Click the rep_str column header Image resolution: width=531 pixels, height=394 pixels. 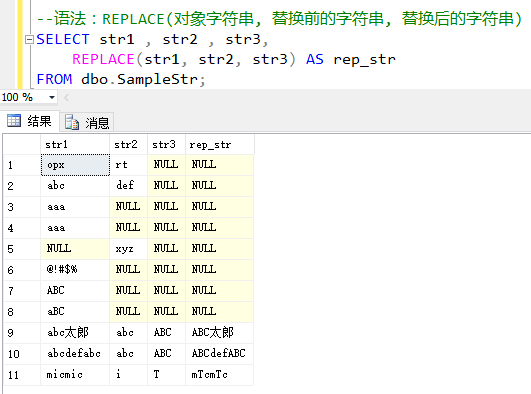[220, 145]
